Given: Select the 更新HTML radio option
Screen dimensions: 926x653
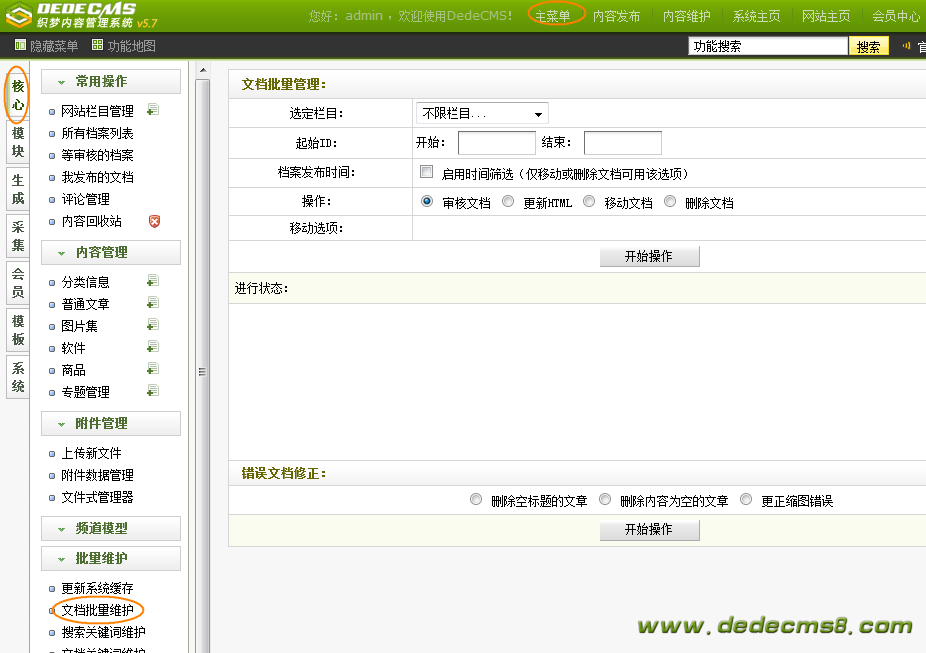Looking at the screenshot, I should click(508, 201).
